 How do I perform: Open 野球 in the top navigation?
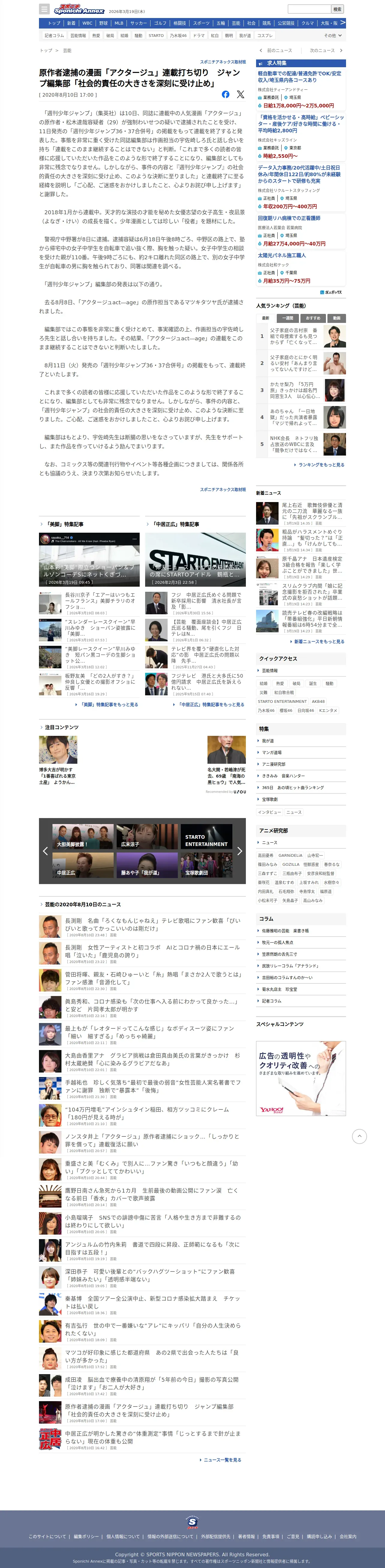click(x=103, y=23)
